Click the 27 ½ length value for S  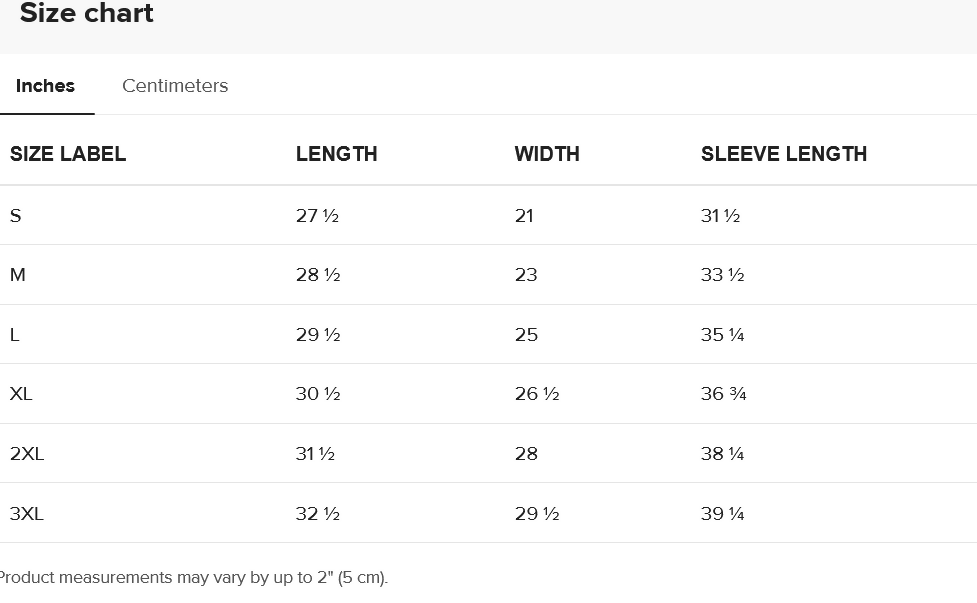[x=317, y=216]
